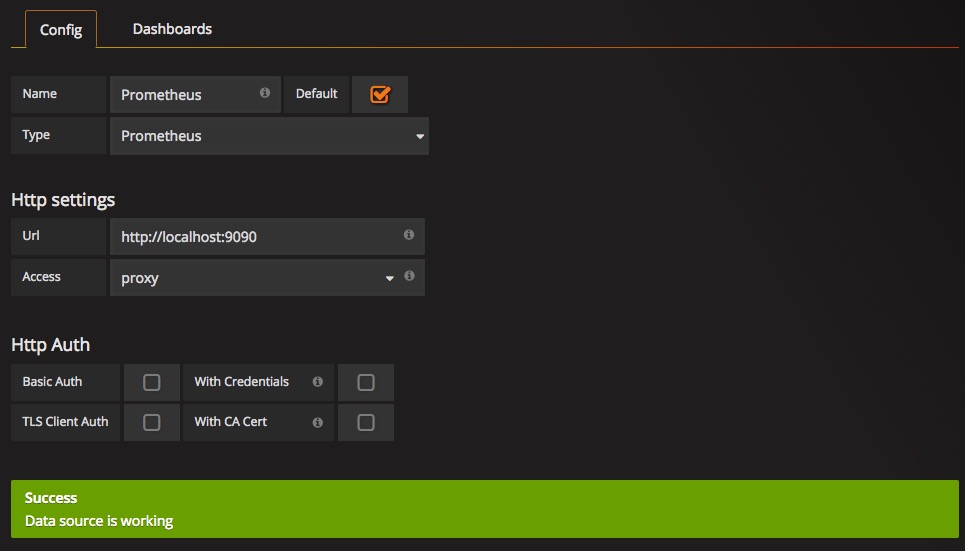This screenshot has width=965, height=551.
Task: Enable the TLS Client Auth checkbox
Action: click(x=151, y=422)
